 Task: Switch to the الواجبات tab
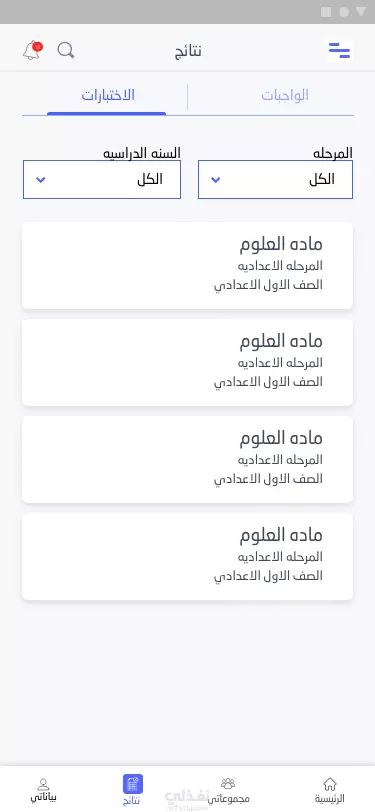tap(285, 96)
